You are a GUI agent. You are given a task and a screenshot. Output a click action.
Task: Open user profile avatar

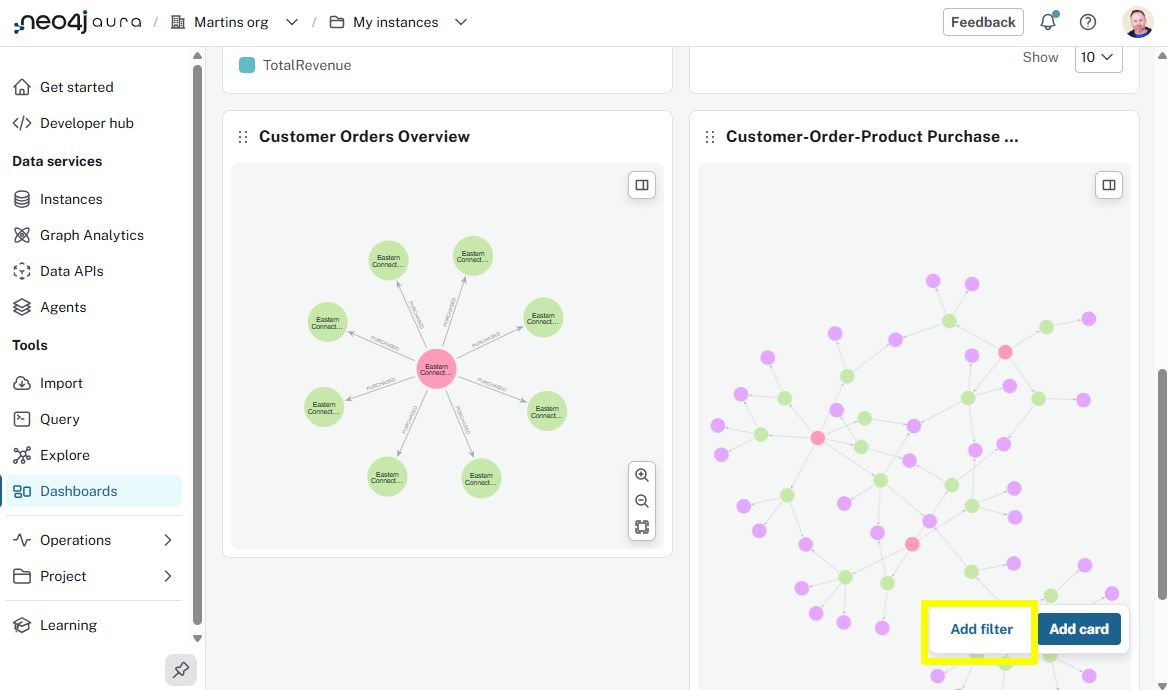tap(1137, 22)
